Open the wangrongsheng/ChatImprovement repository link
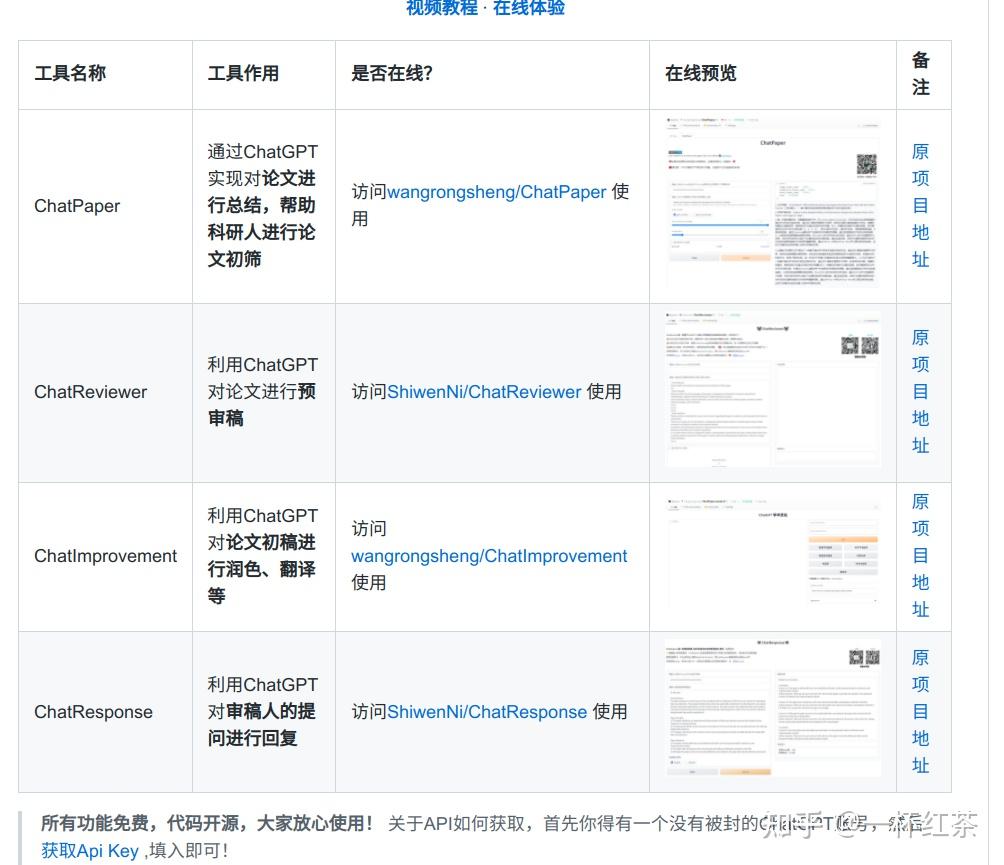1004x865 pixels. pos(490,555)
